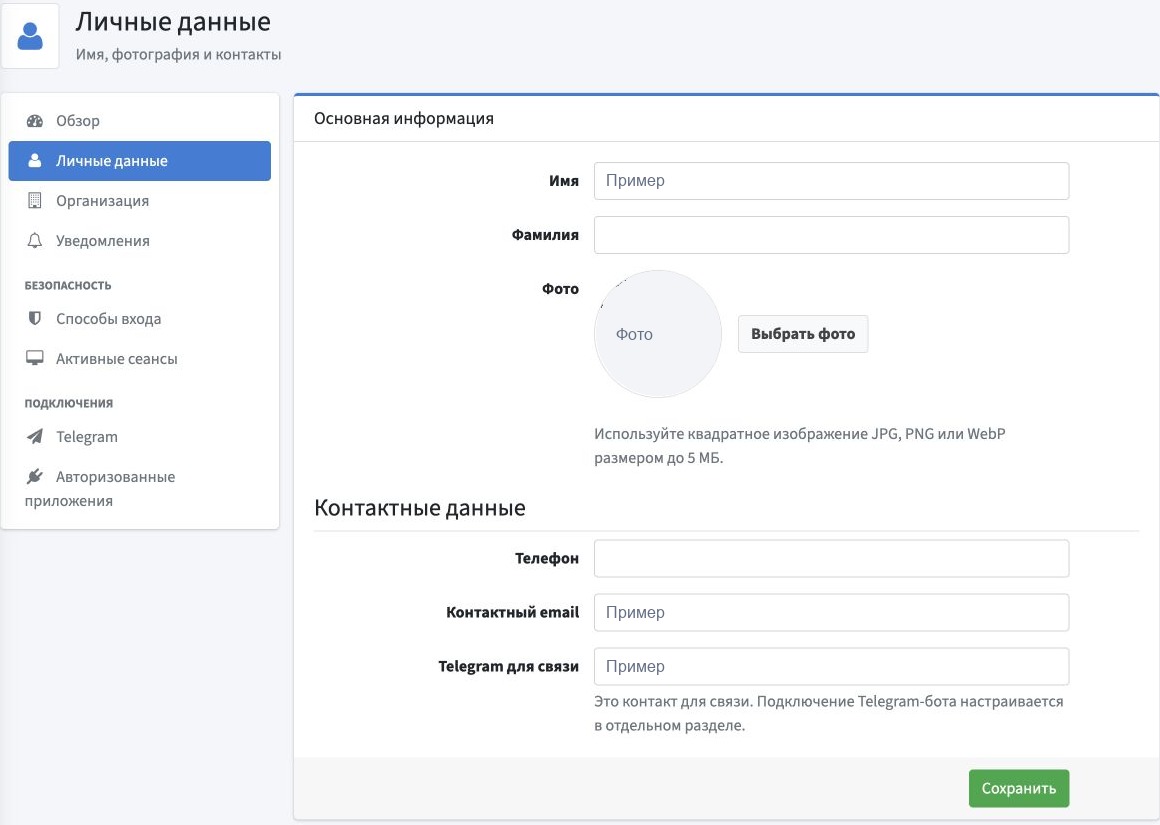Open the Обзор section in sidebar
The image size is (1160, 825).
[x=140, y=121]
